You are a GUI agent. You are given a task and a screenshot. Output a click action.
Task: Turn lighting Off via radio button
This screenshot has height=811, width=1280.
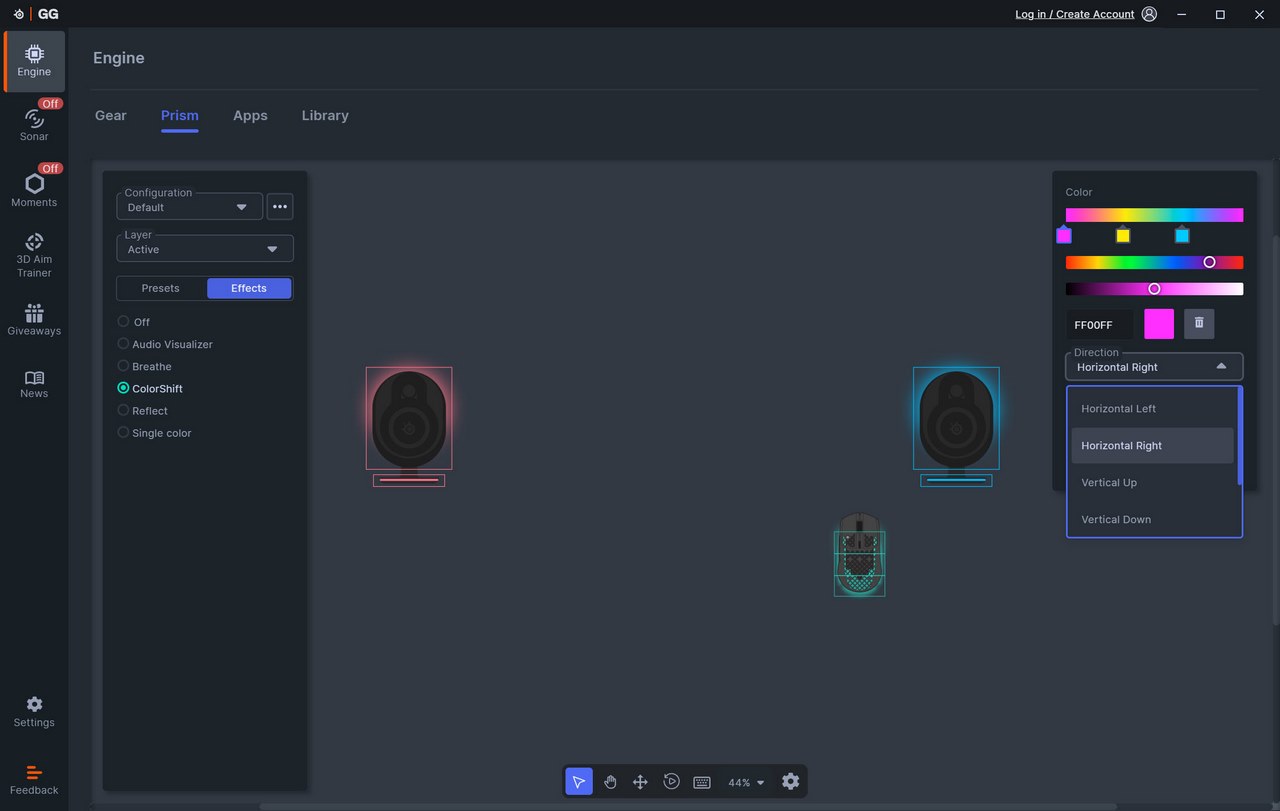click(124, 322)
